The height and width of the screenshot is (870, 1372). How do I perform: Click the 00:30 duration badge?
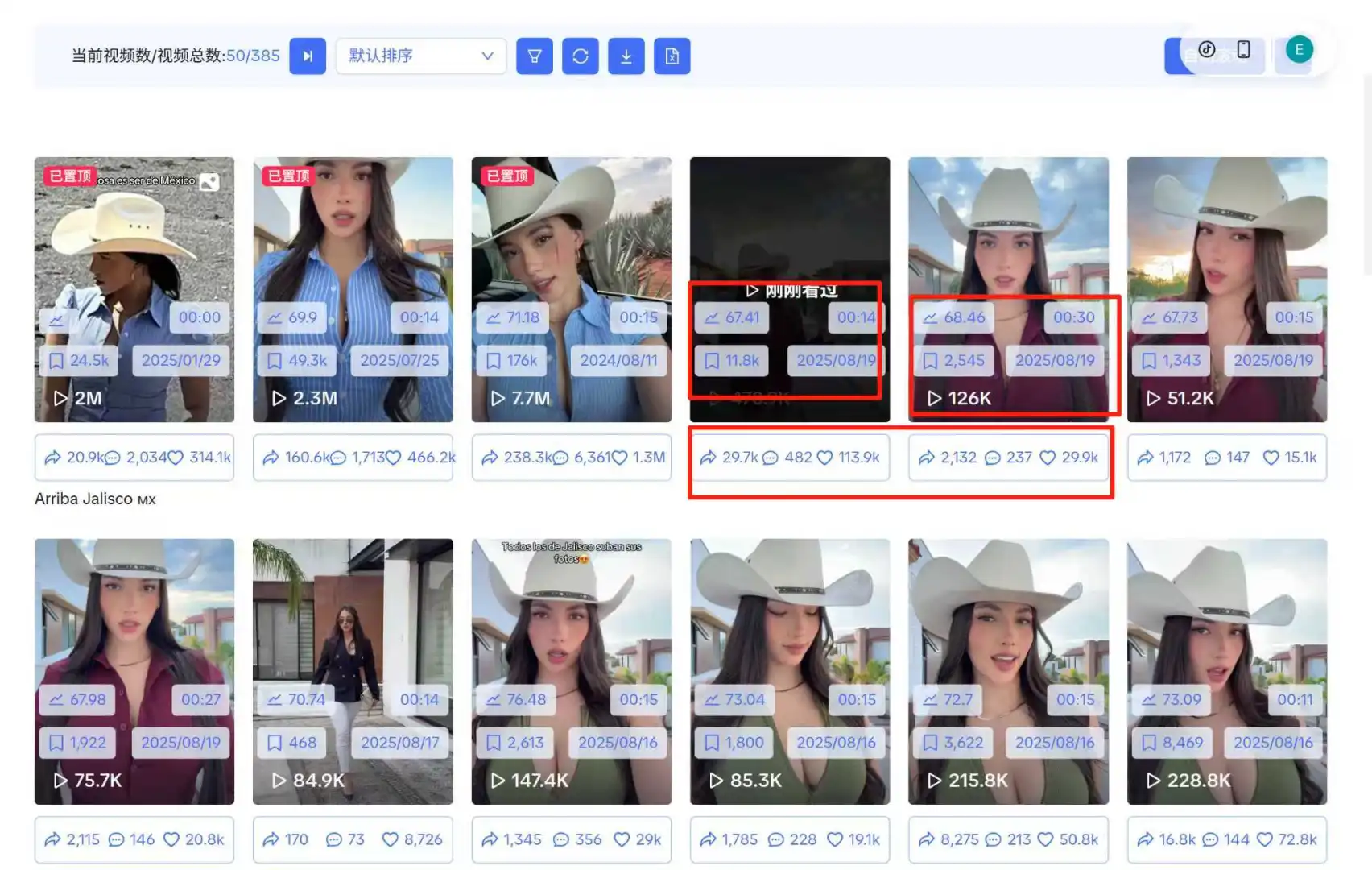coord(1074,317)
